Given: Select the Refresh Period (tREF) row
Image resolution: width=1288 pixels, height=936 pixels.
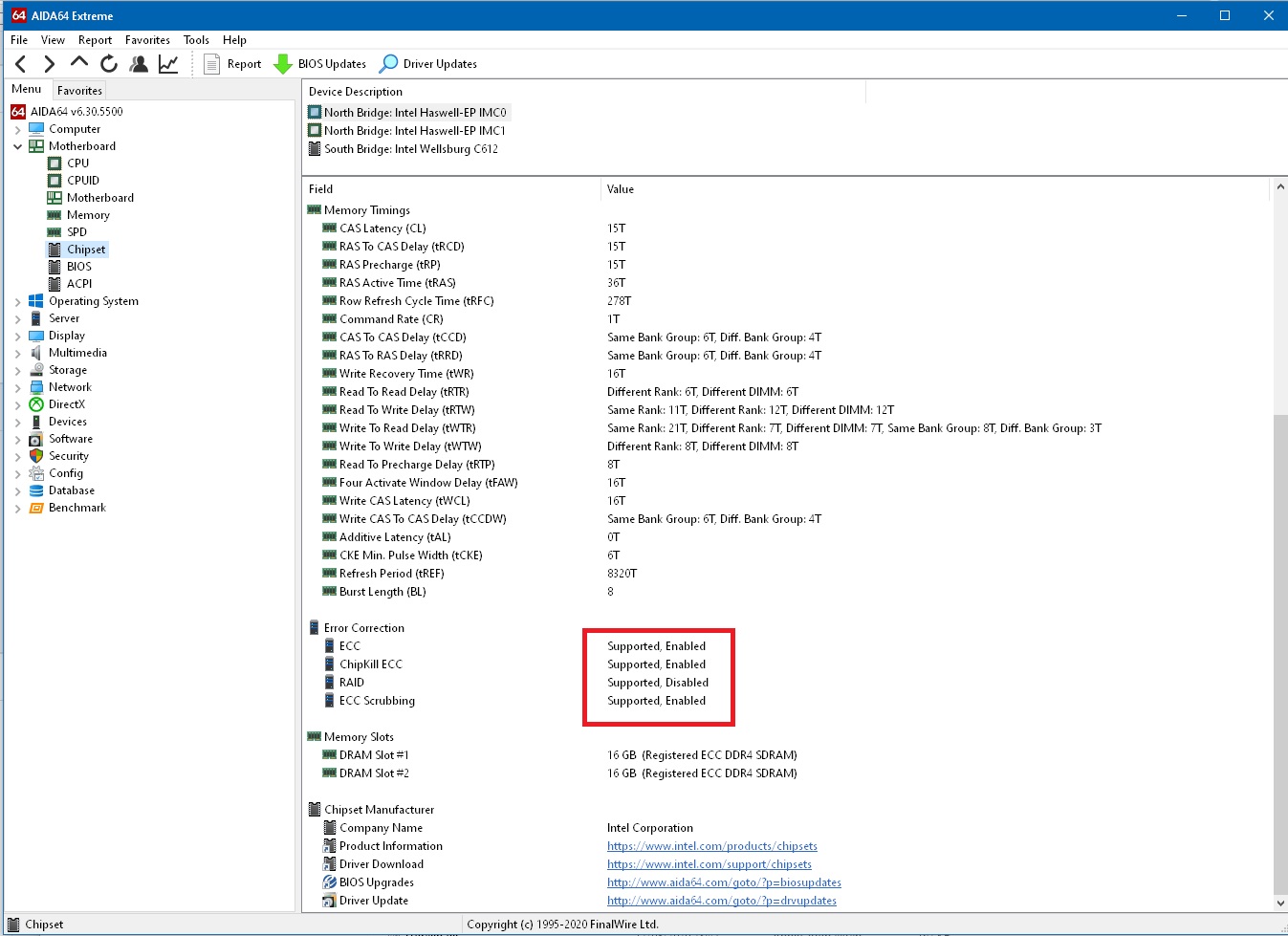Looking at the screenshot, I should [x=788, y=574].
